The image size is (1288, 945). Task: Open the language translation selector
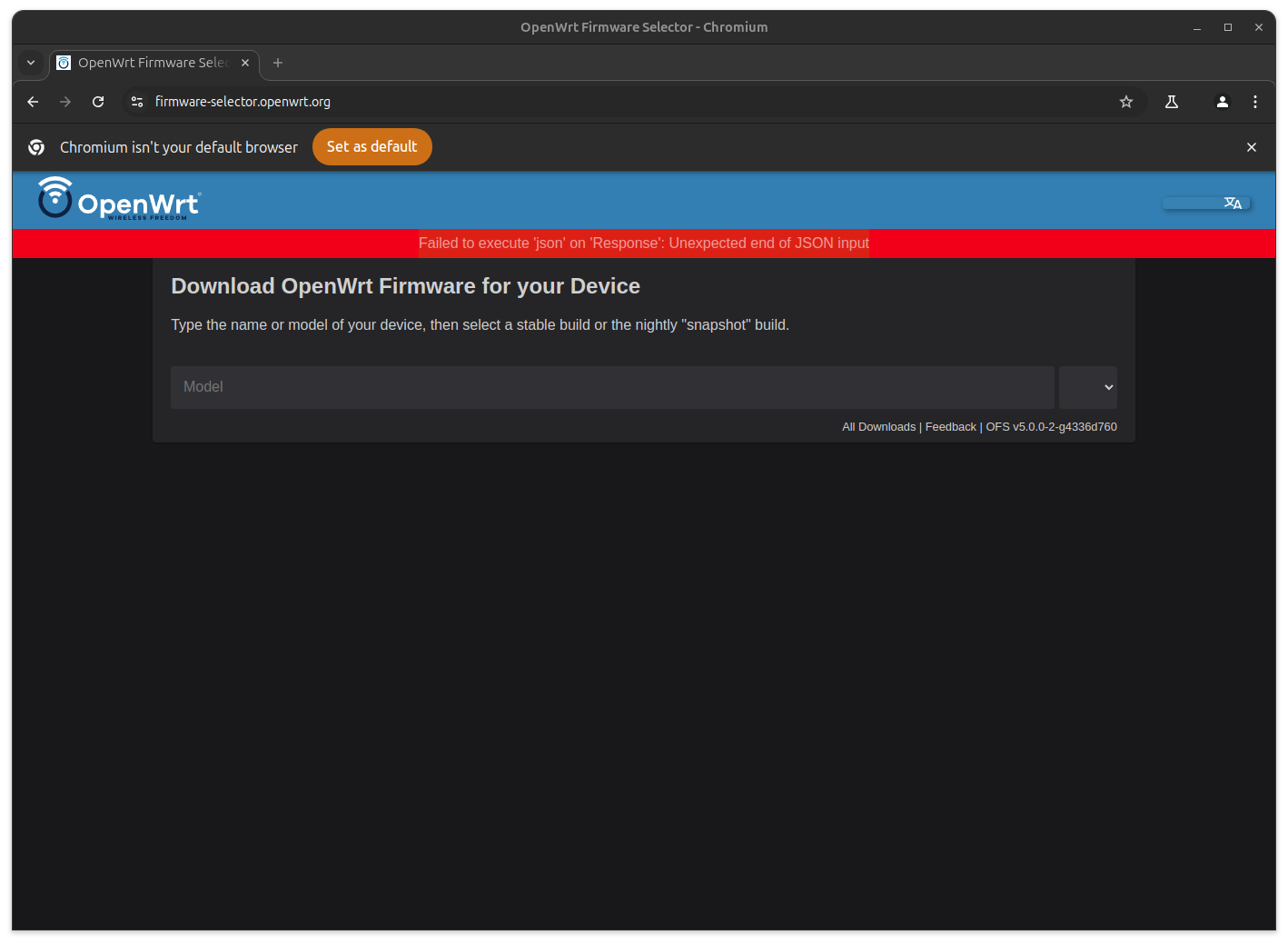click(1207, 203)
